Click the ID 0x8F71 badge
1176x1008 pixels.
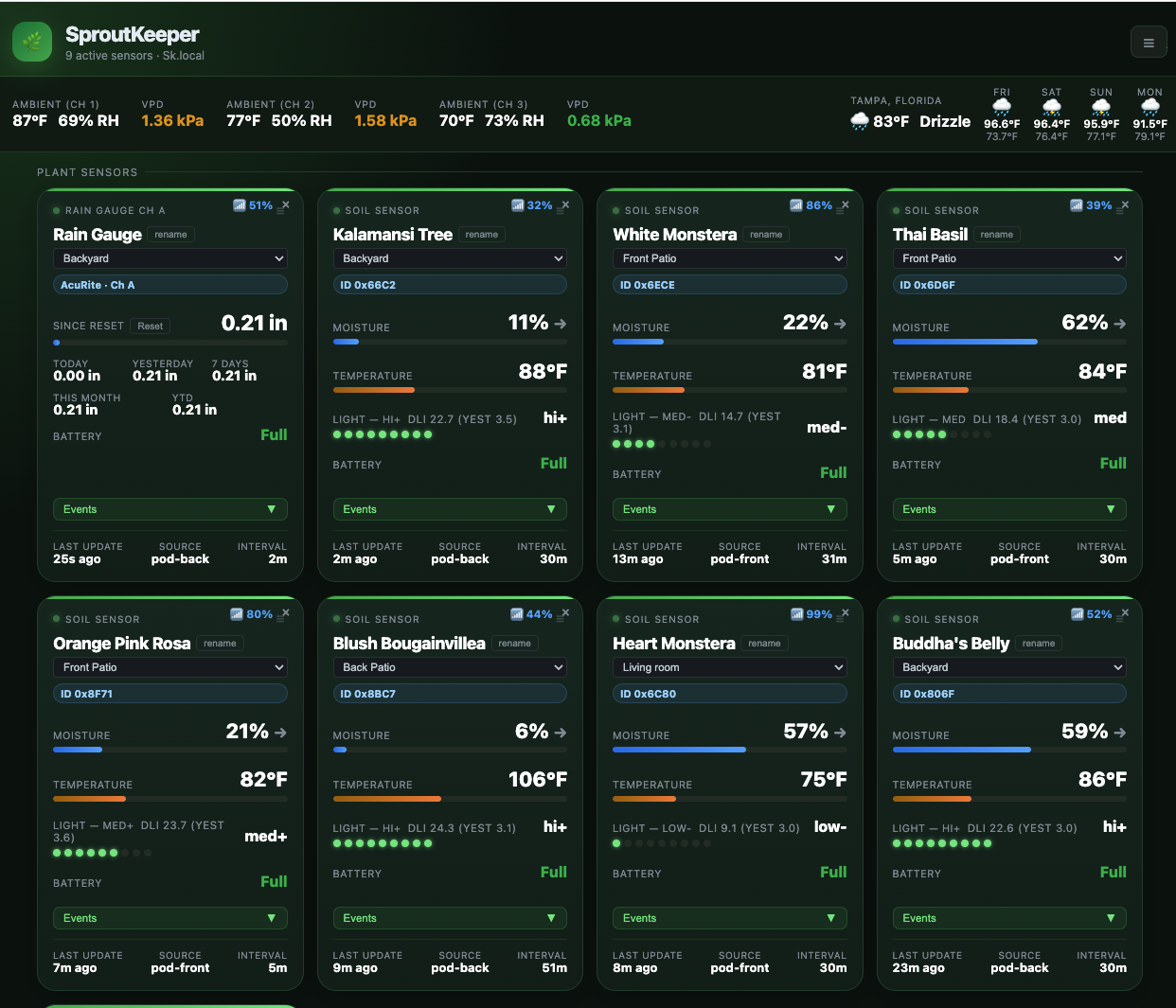170,694
